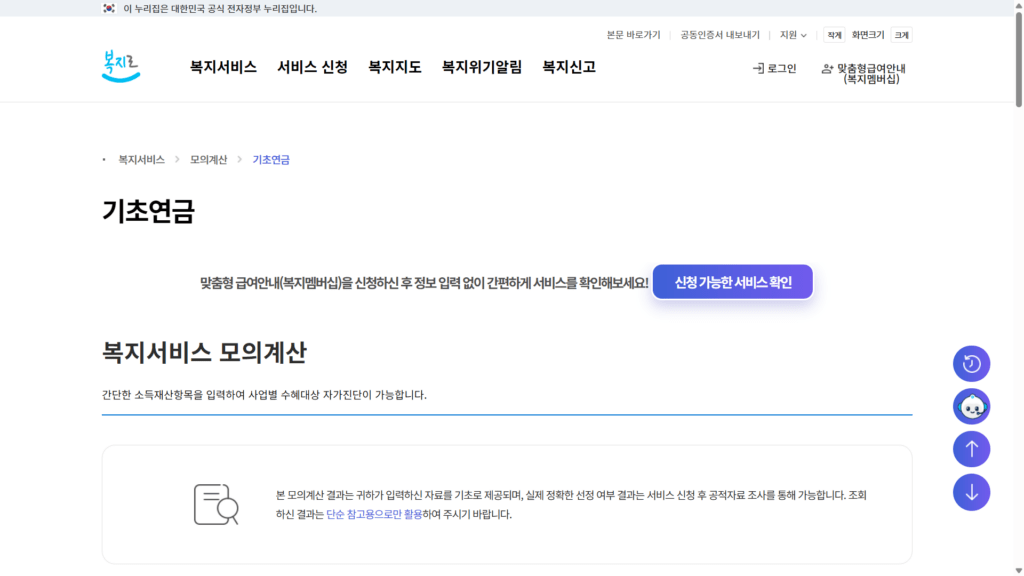Screen dimensions: 1024x576
Task: Click the Korean flag icon
Action: click(x=109, y=8)
